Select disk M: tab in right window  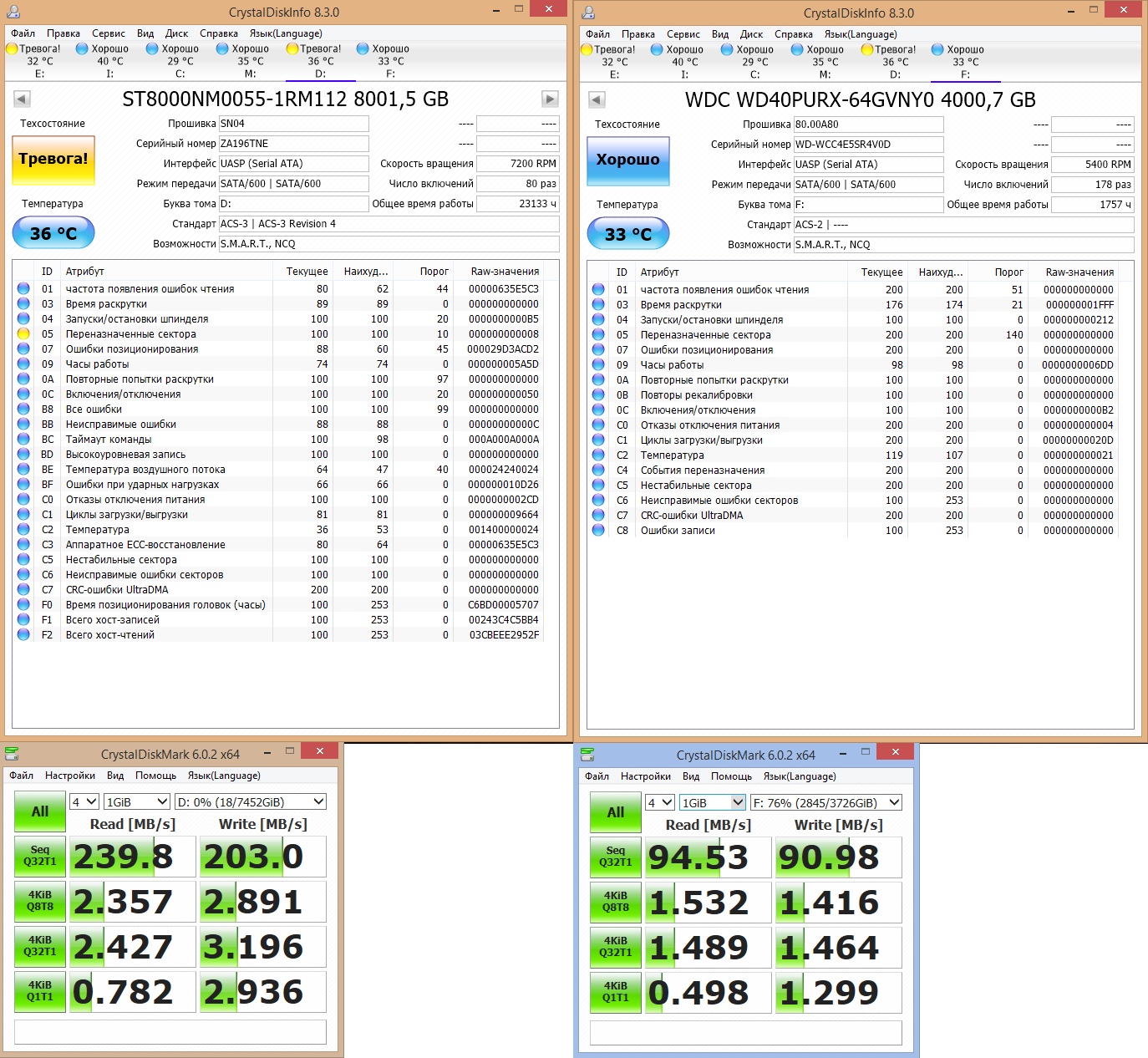824,62
